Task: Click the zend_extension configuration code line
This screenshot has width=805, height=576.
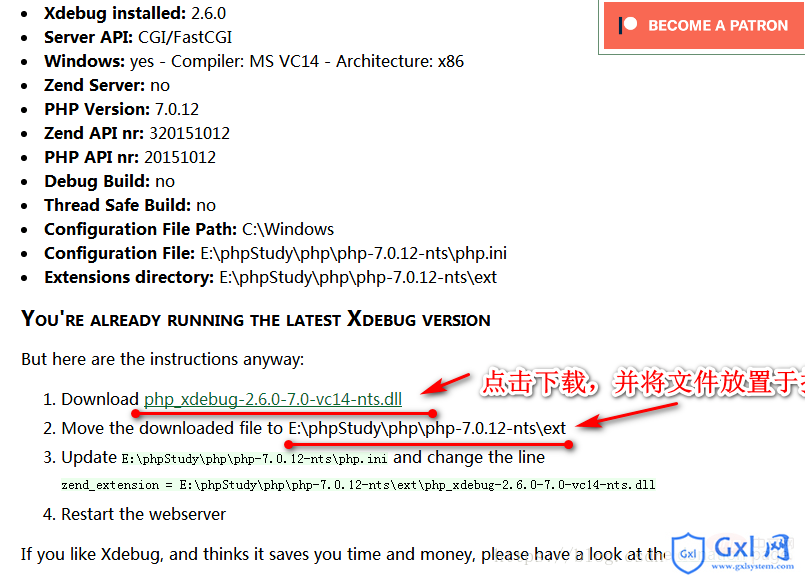Action: (x=358, y=485)
